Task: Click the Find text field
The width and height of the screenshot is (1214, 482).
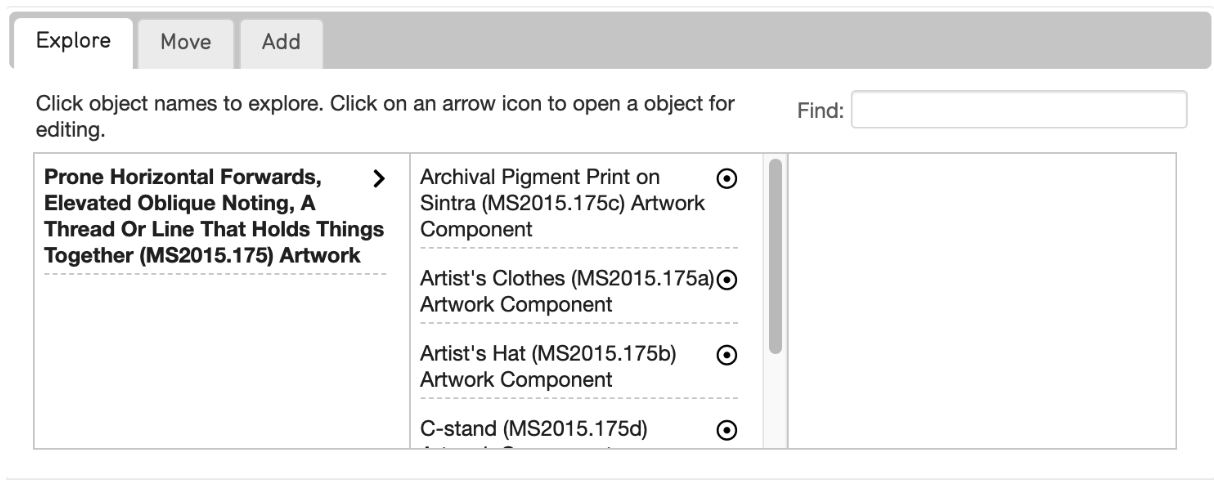Action: [1018, 110]
